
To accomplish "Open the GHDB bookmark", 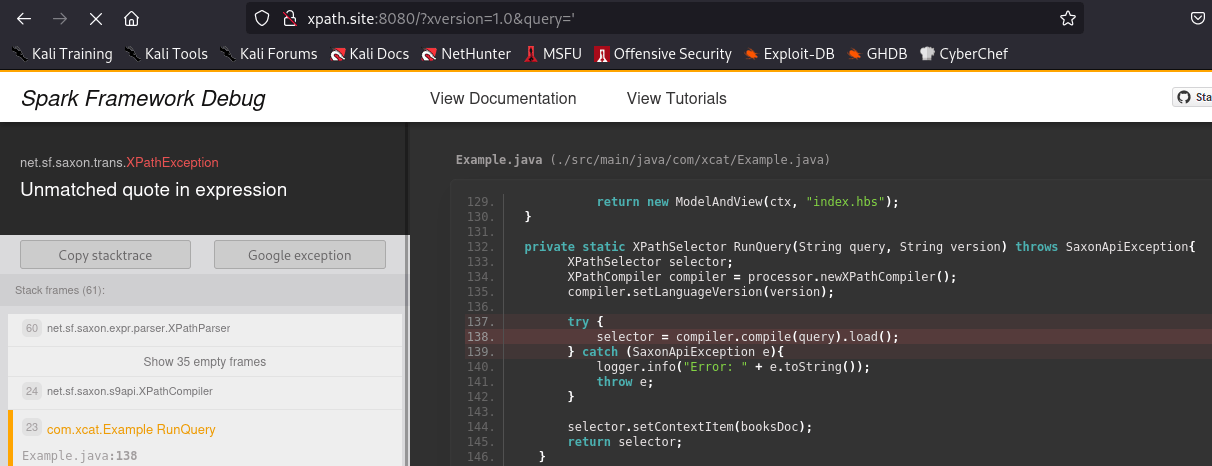I will [877, 54].
